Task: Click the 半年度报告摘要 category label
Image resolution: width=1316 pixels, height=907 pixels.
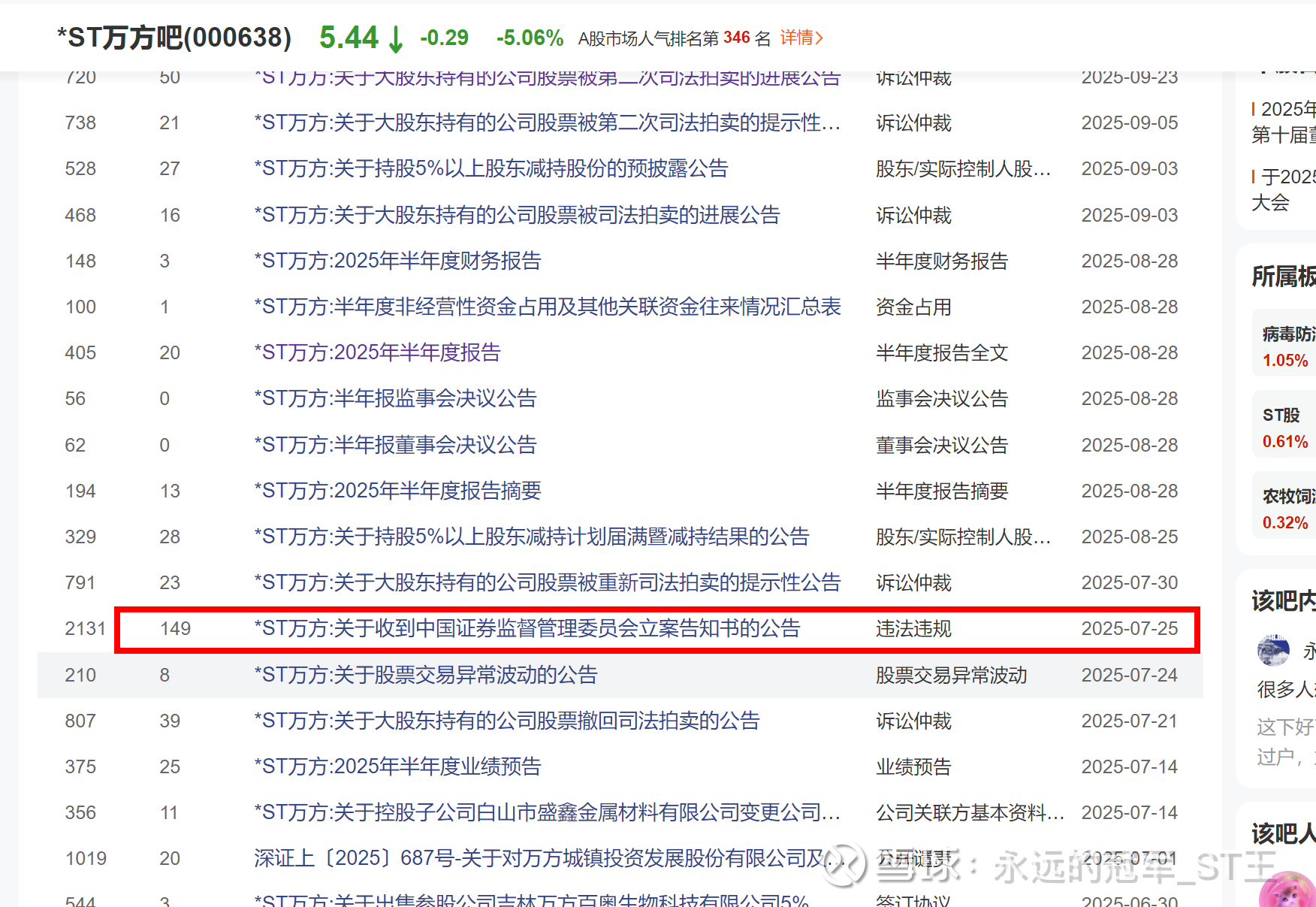Action: (x=942, y=491)
